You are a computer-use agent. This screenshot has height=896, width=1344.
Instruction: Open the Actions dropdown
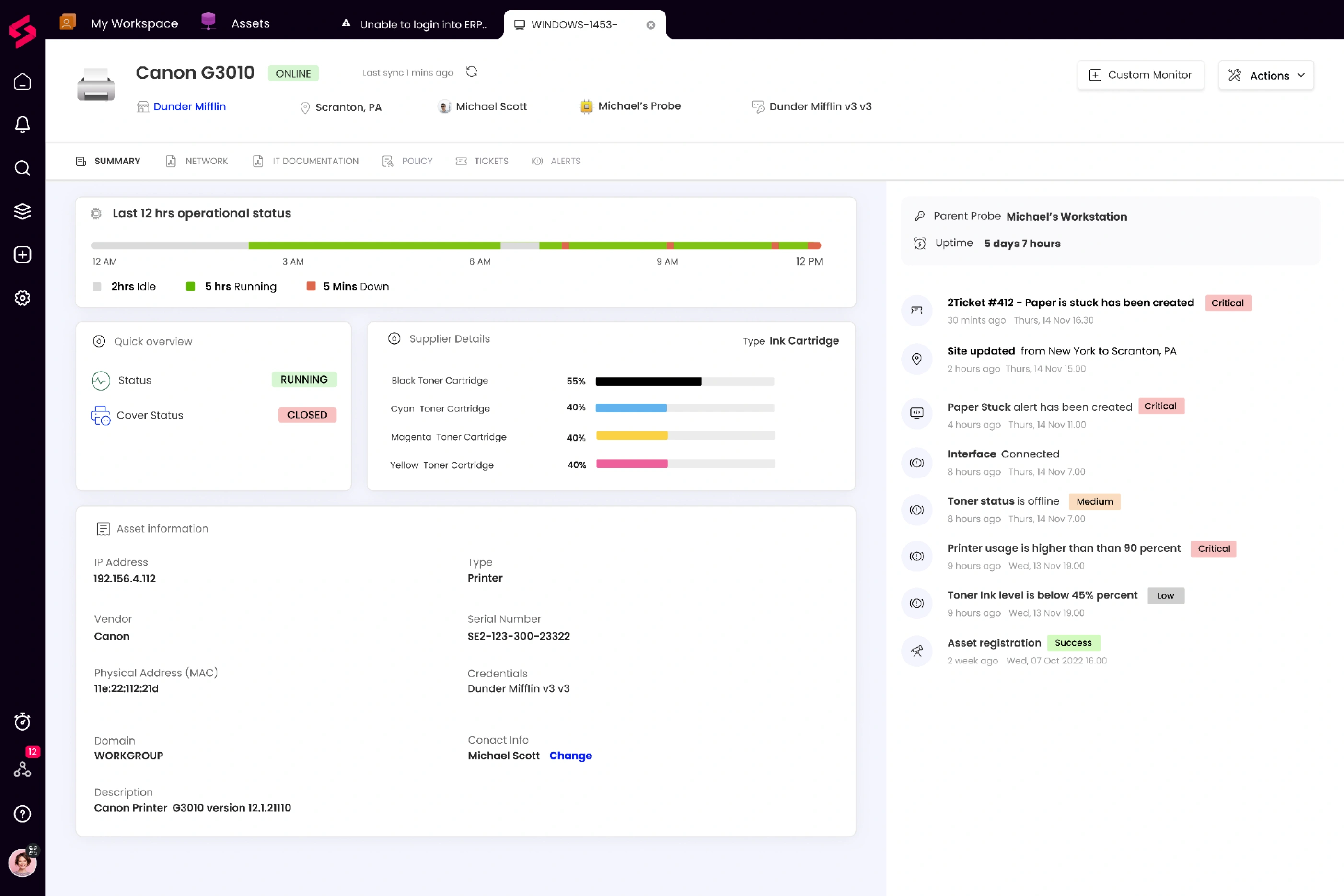1266,75
